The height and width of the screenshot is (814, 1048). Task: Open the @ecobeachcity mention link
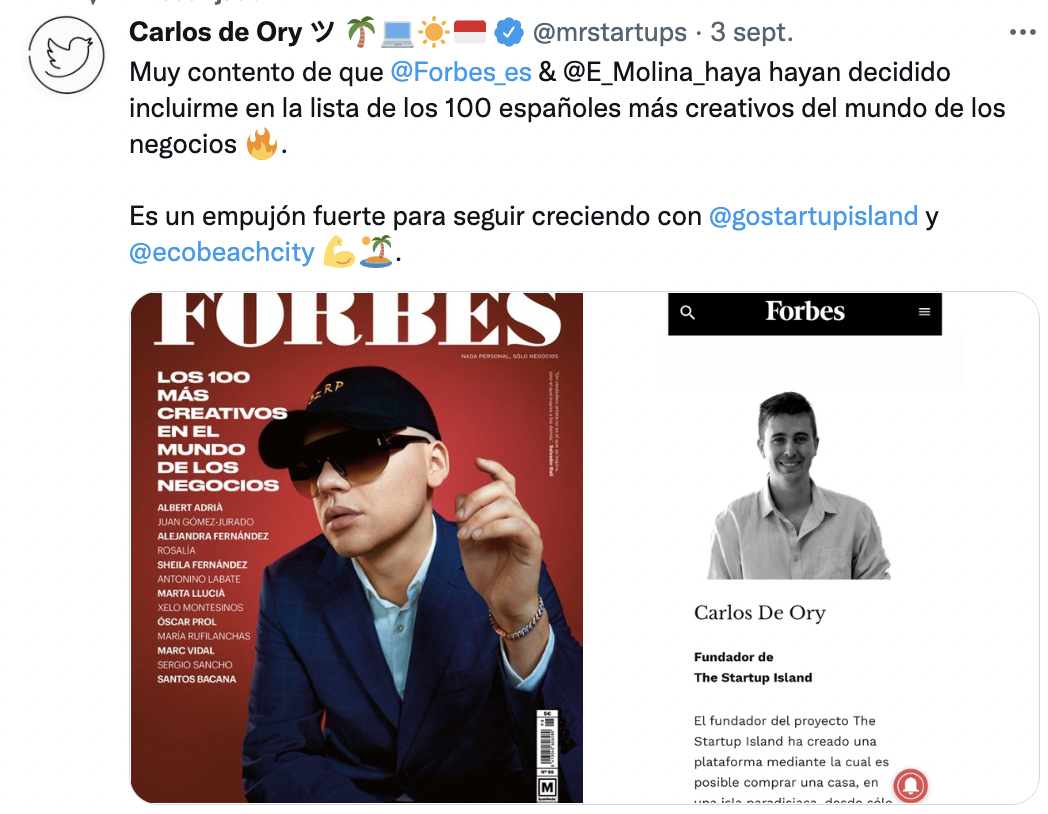(x=221, y=252)
